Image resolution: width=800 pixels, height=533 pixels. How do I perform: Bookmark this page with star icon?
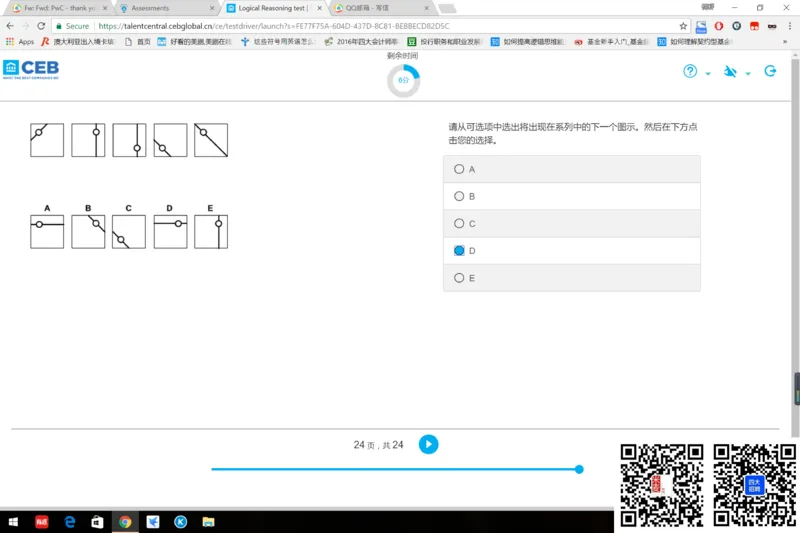coord(683,26)
